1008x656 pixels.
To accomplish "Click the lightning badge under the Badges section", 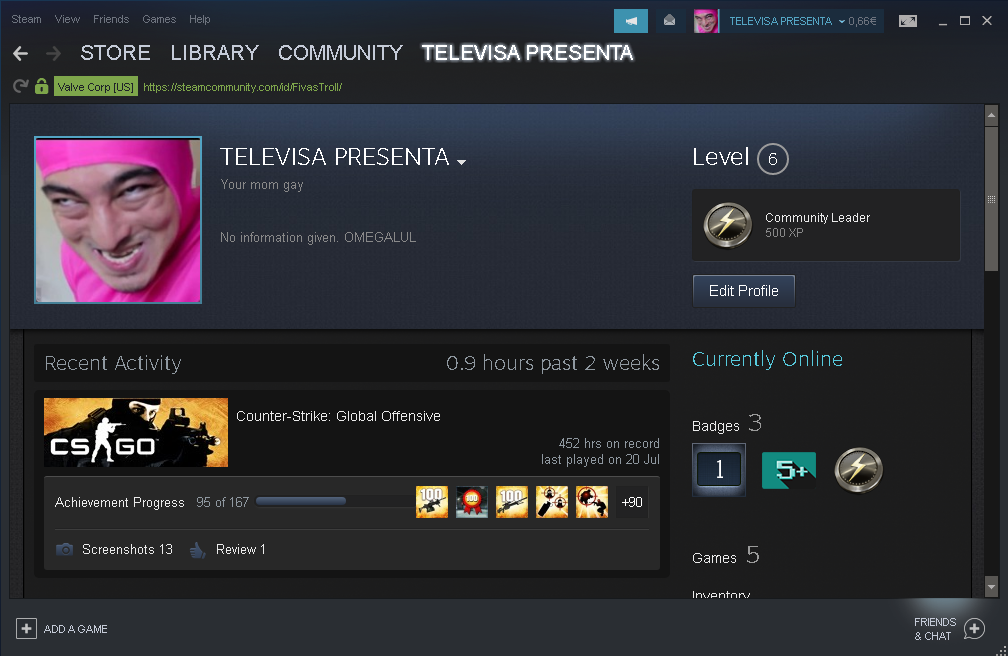I will pos(859,470).
